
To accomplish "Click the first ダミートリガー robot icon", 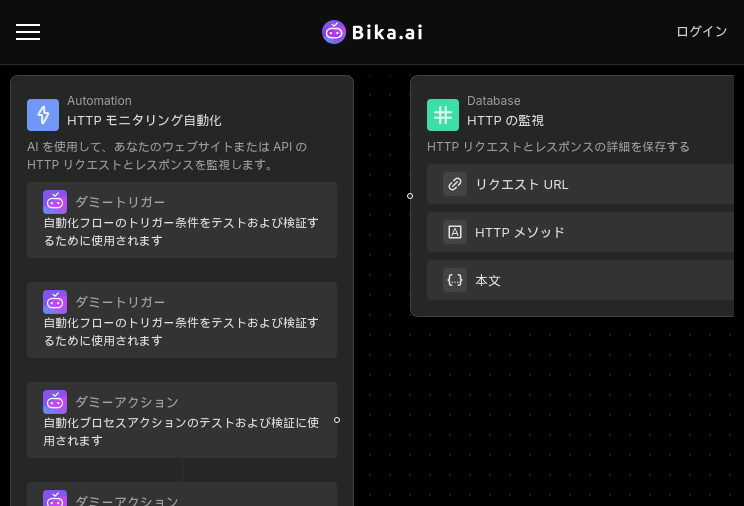I will (55, 202).
